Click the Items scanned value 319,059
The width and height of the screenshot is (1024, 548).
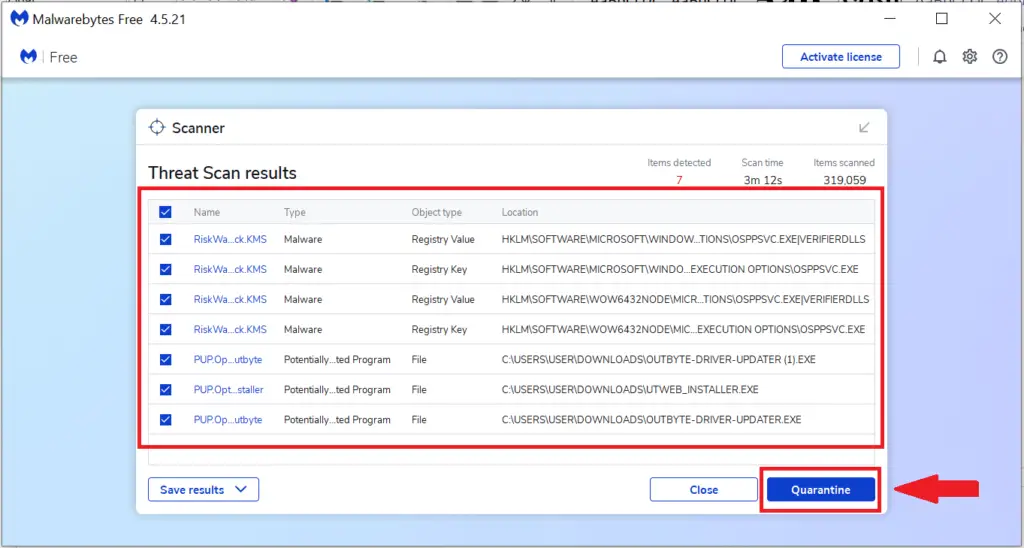pos(844,180)
